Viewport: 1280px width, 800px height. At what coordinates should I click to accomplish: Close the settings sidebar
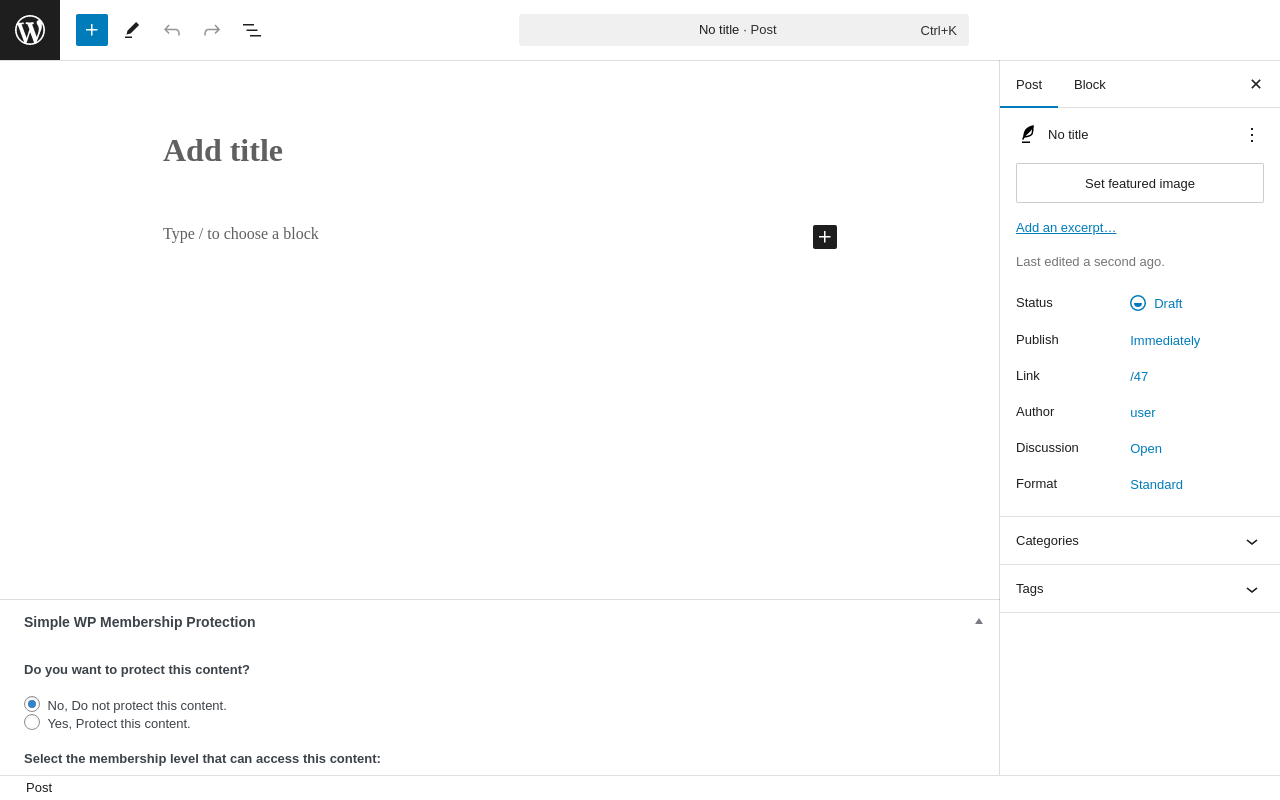click(1256, 84)
